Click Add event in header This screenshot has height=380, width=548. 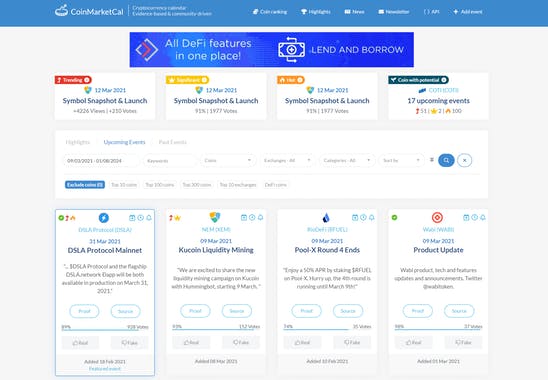click(468, 12)
